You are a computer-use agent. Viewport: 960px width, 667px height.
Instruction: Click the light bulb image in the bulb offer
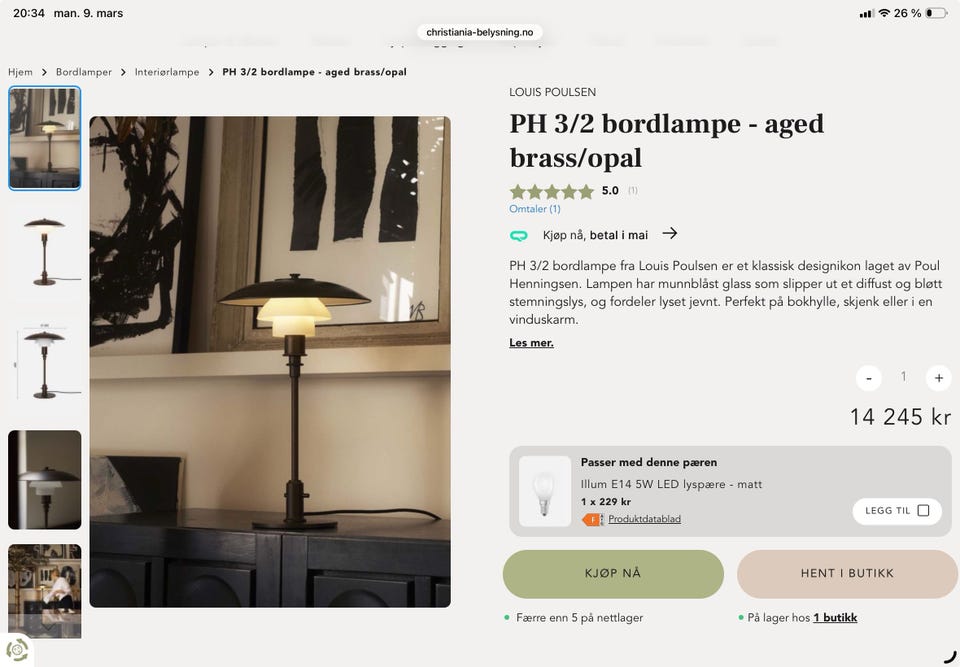pos(544,490)
